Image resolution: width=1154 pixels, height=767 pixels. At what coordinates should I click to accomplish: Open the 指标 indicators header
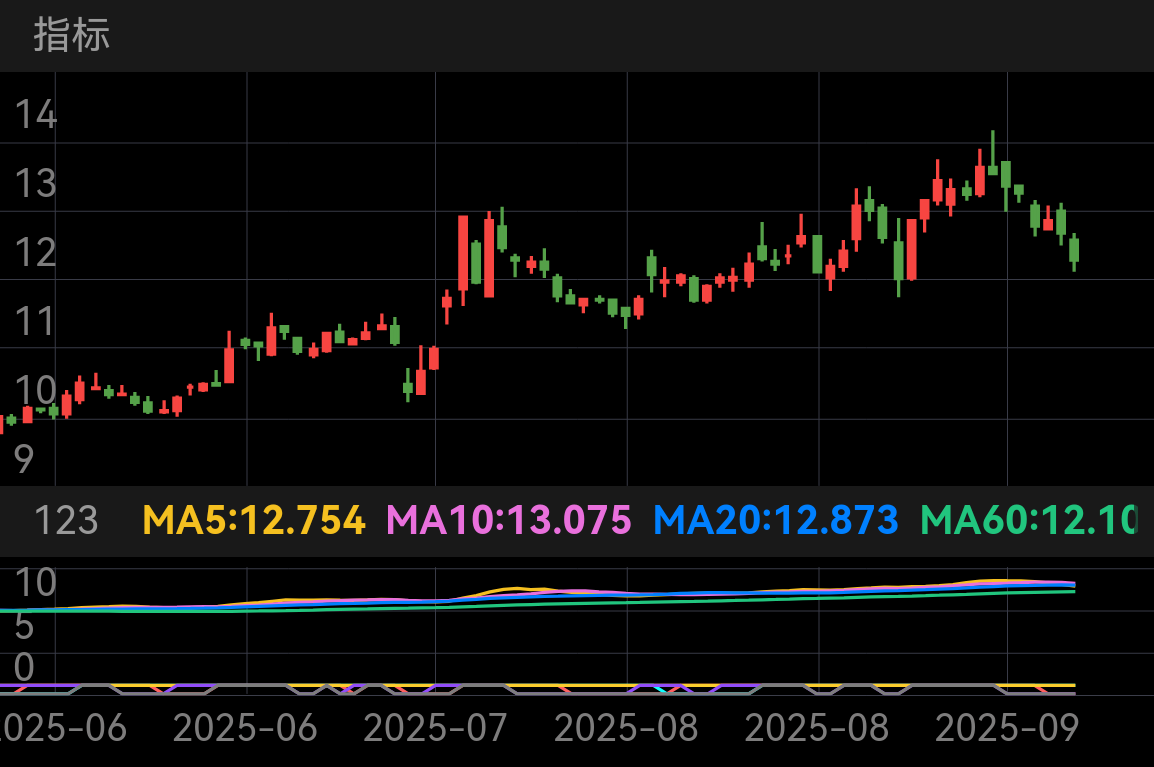71,35
